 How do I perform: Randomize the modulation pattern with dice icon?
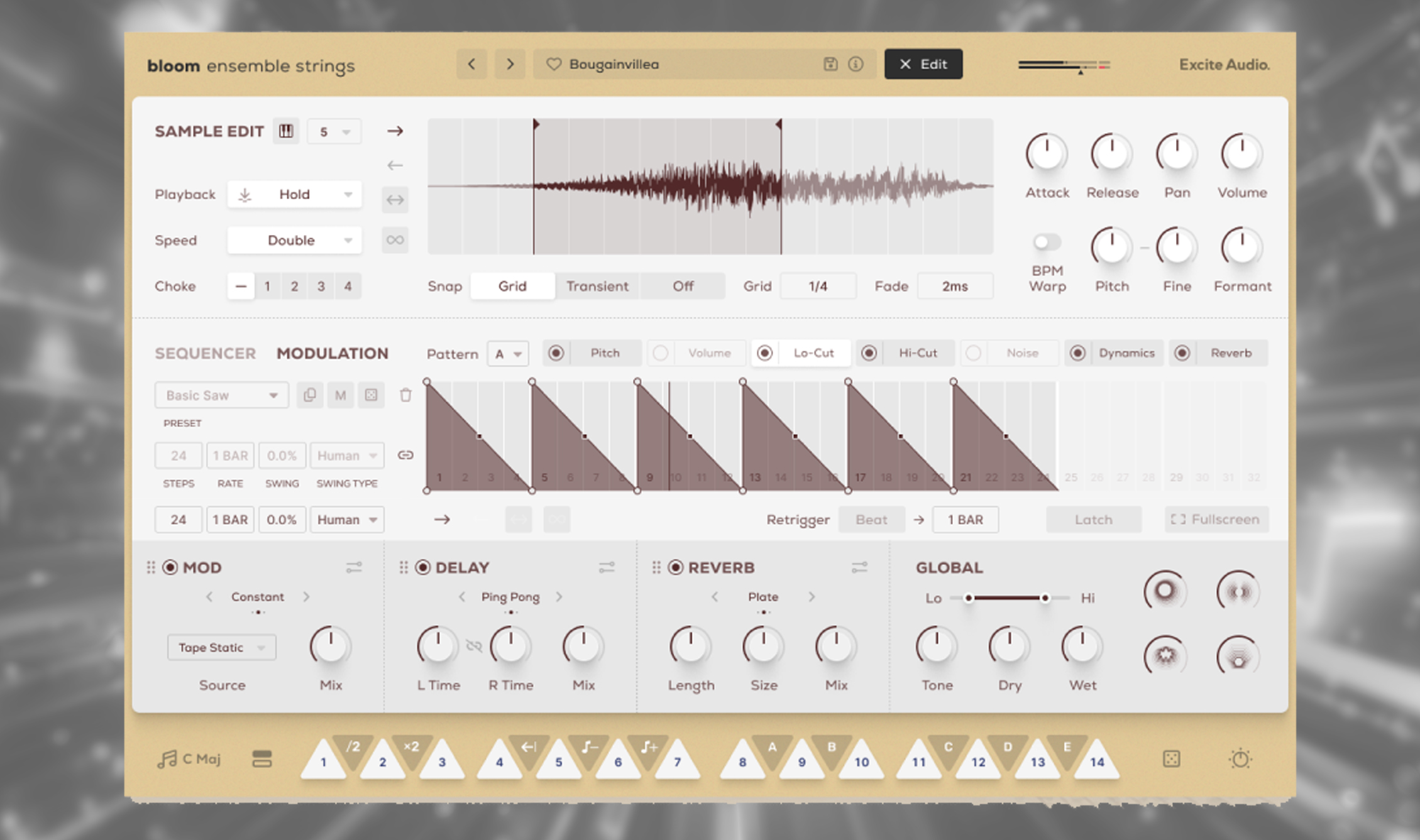click(371, 395)
